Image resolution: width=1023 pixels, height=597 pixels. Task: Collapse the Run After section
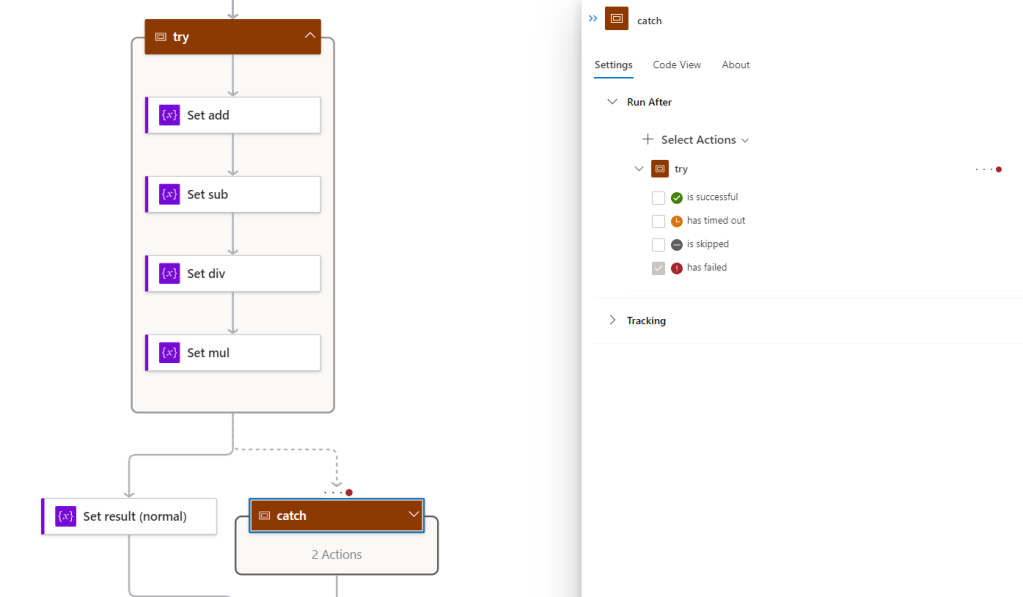tap(612, 102)
